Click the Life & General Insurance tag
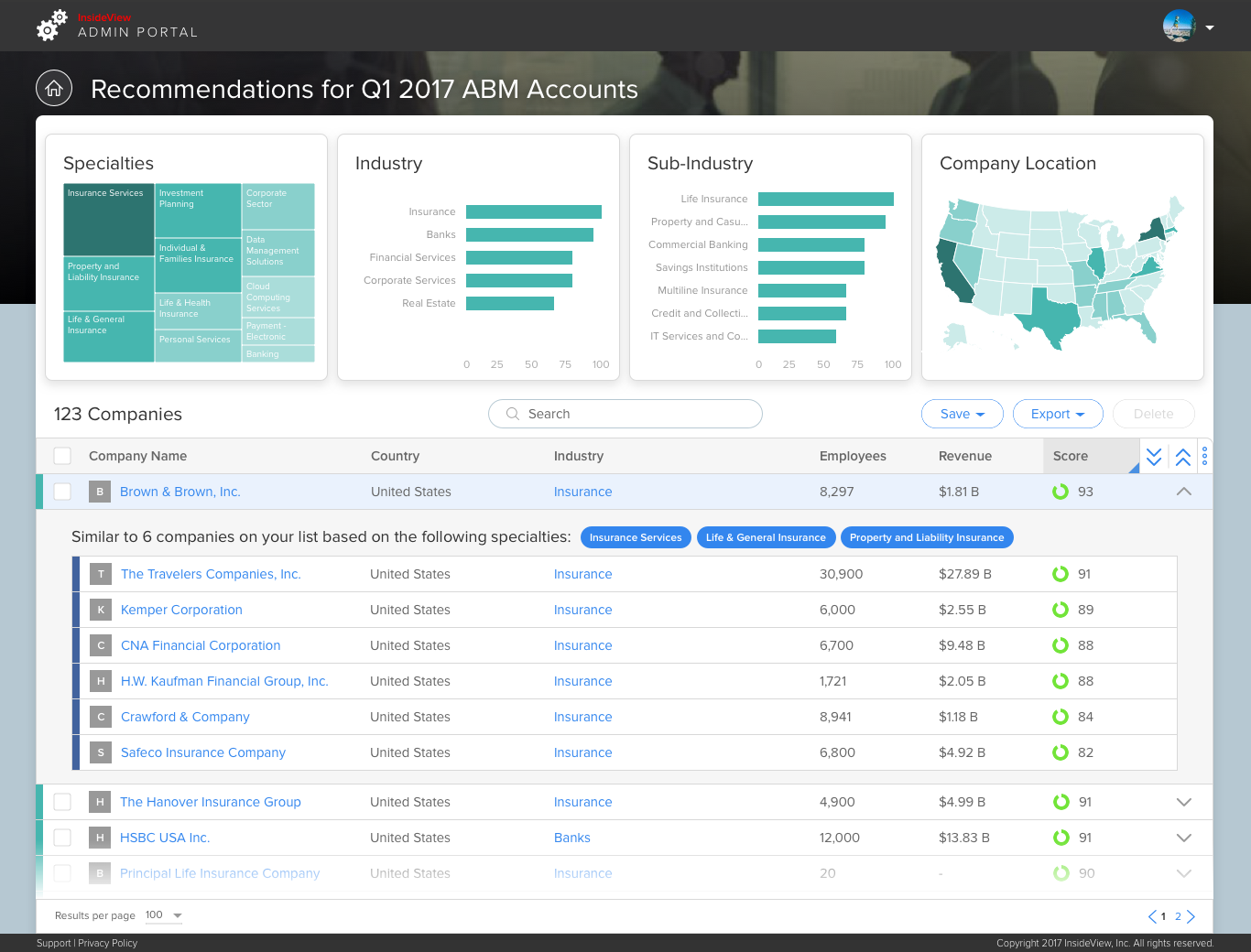 coord(766,537)
